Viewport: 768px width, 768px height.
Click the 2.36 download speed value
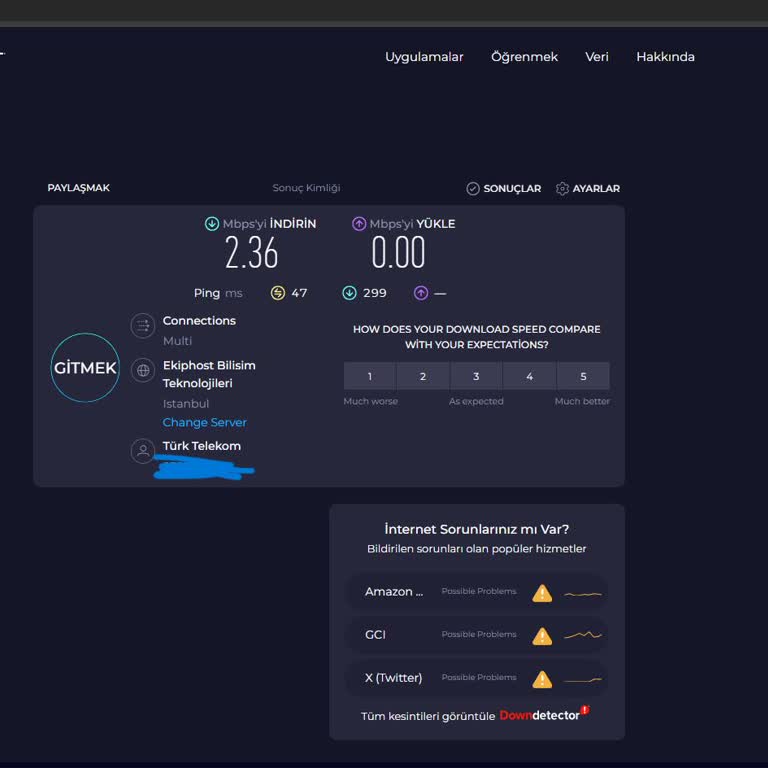point(251,253)
